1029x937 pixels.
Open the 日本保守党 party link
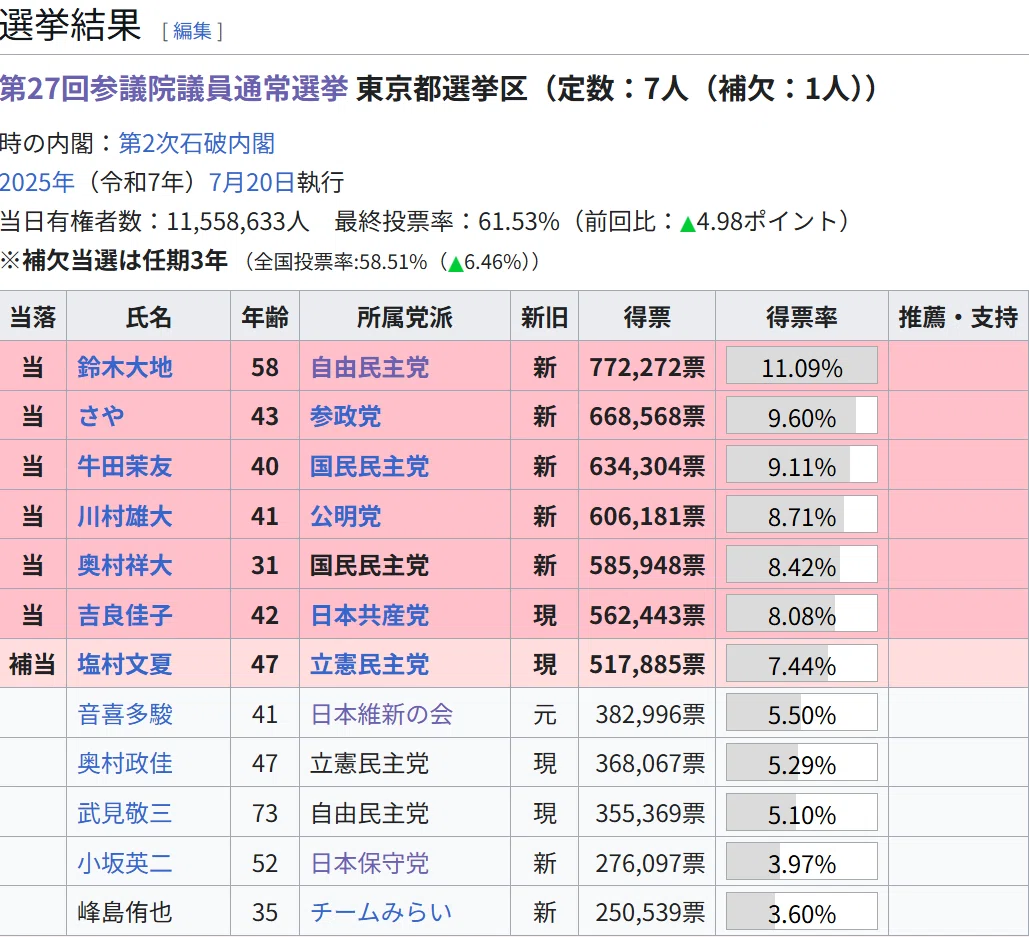(x=369, y=863)
